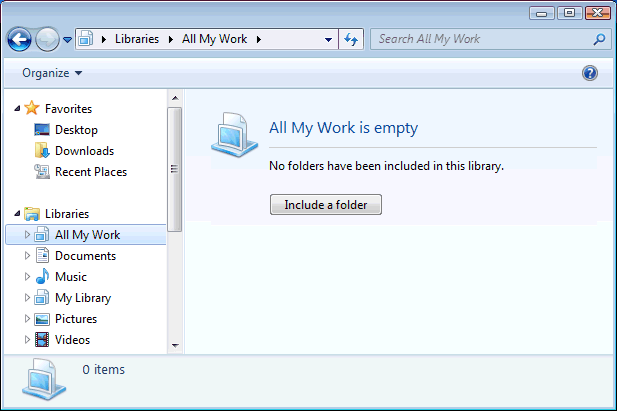Click the empty library icon in content pane
This screenshot has width=617, height=411.
[x=235, y=135]
